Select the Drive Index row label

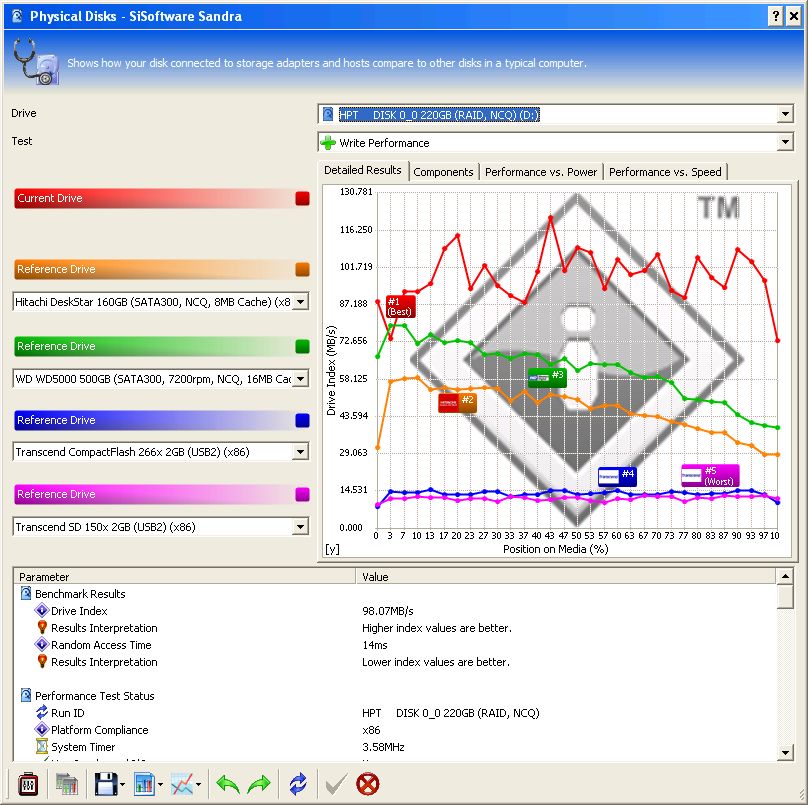(79, 611)
